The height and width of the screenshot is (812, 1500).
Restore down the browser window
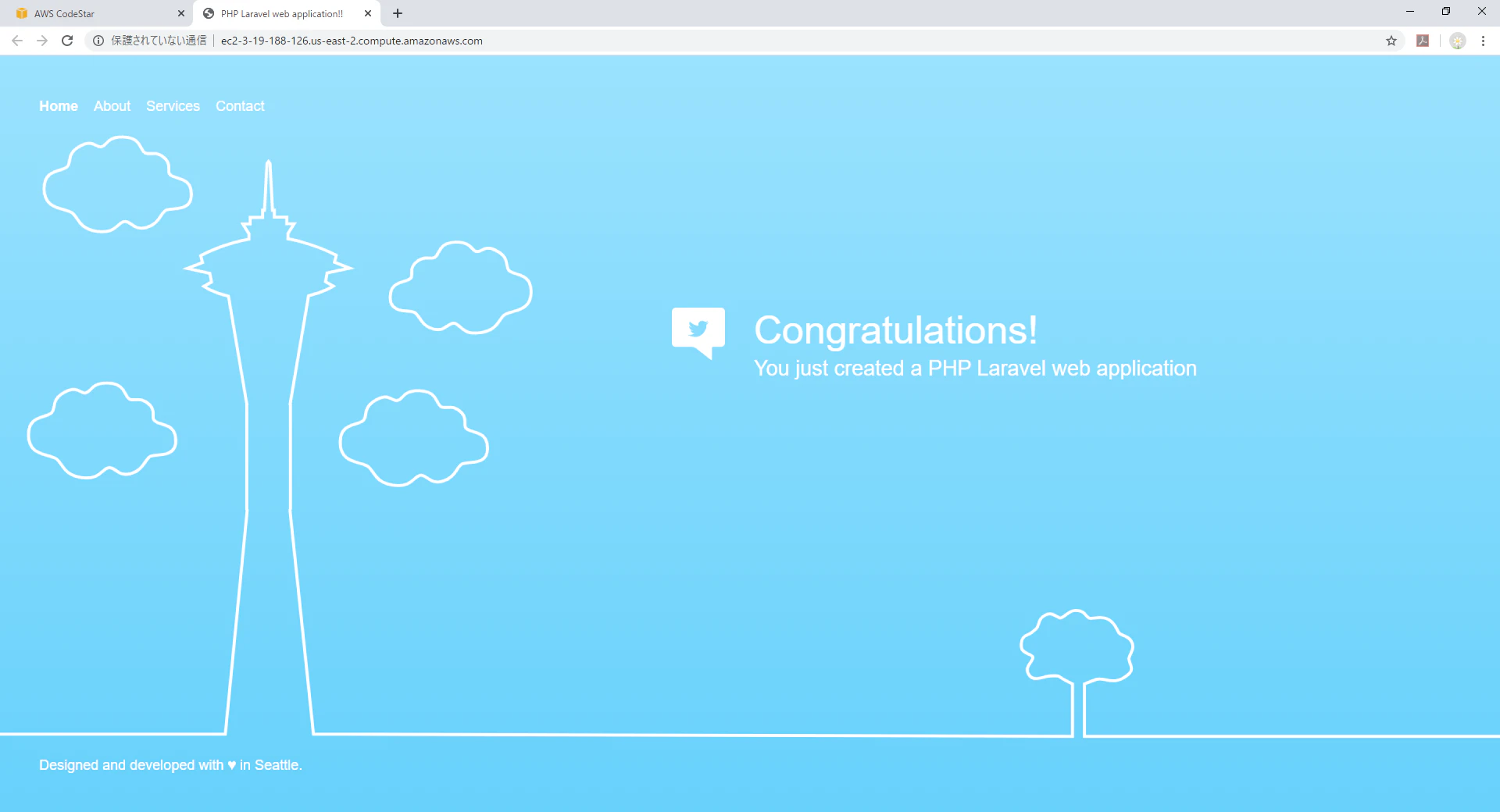coord(1446,11)
